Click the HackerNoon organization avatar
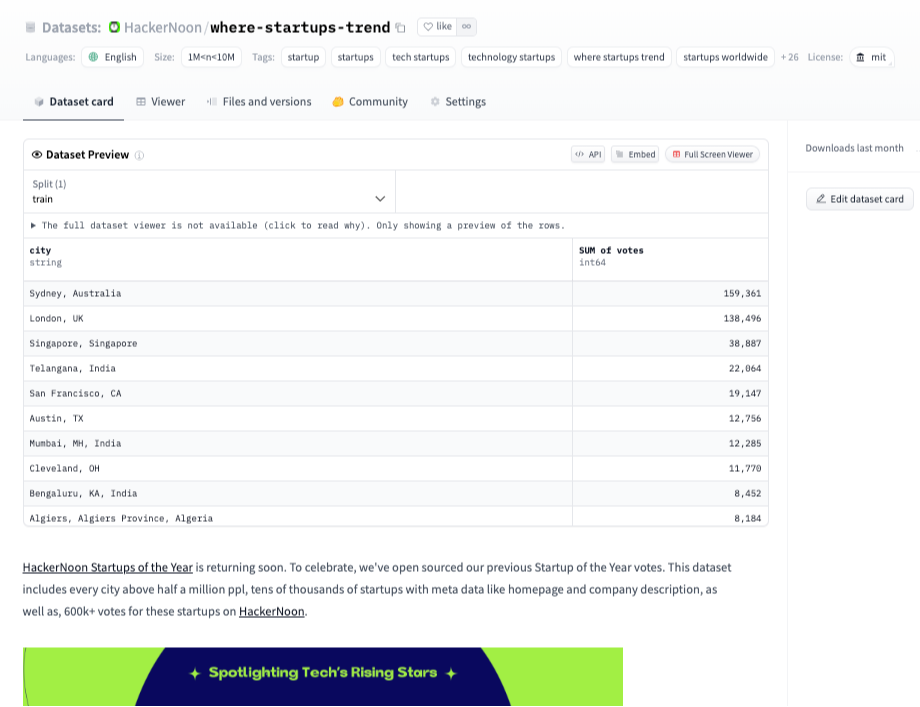 [x=112, y=27]
